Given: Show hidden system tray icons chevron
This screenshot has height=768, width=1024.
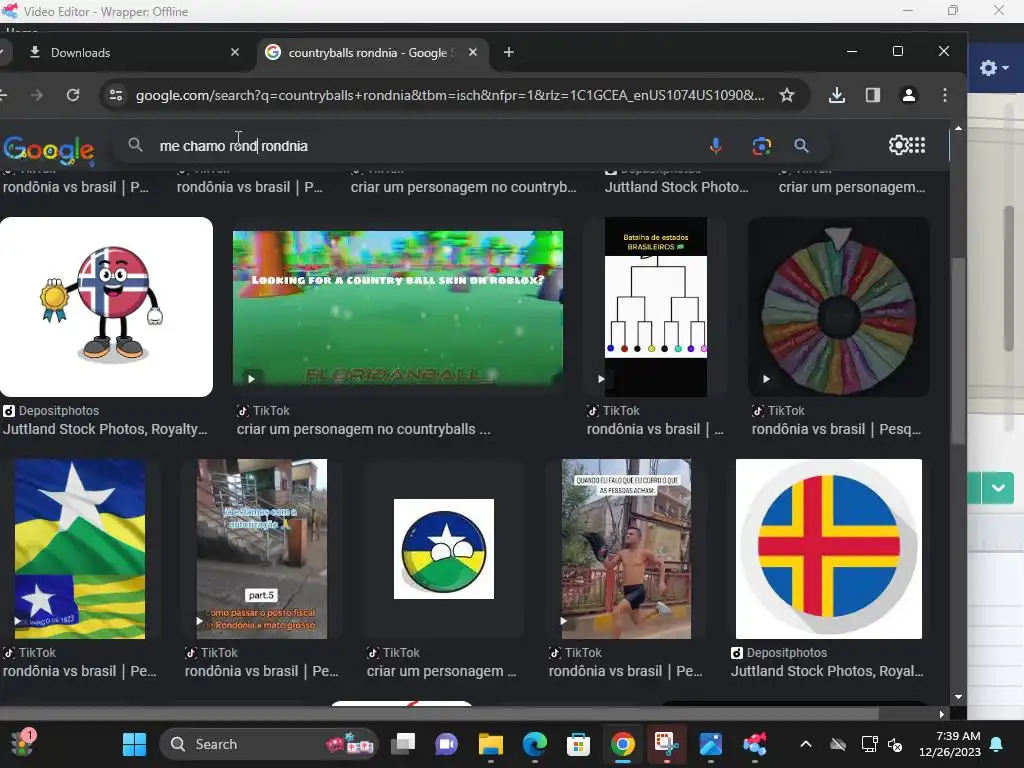Looking at the screenshot, I should (806, 744).
